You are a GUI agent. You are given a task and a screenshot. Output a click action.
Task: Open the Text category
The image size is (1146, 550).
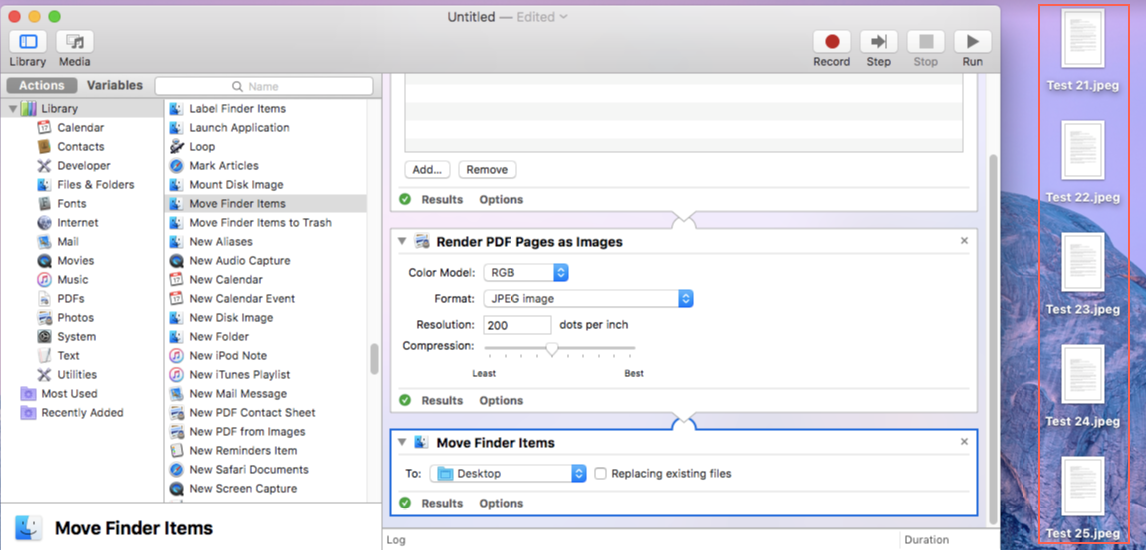coord(68,356)
